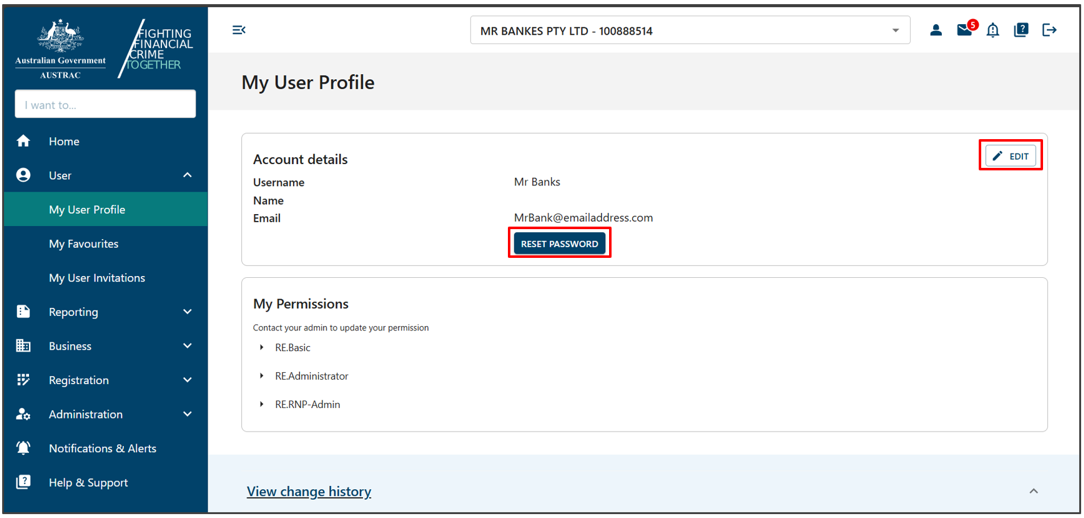Expand the Reporting menu chevron
The image size is (1084, 518).
187,312
